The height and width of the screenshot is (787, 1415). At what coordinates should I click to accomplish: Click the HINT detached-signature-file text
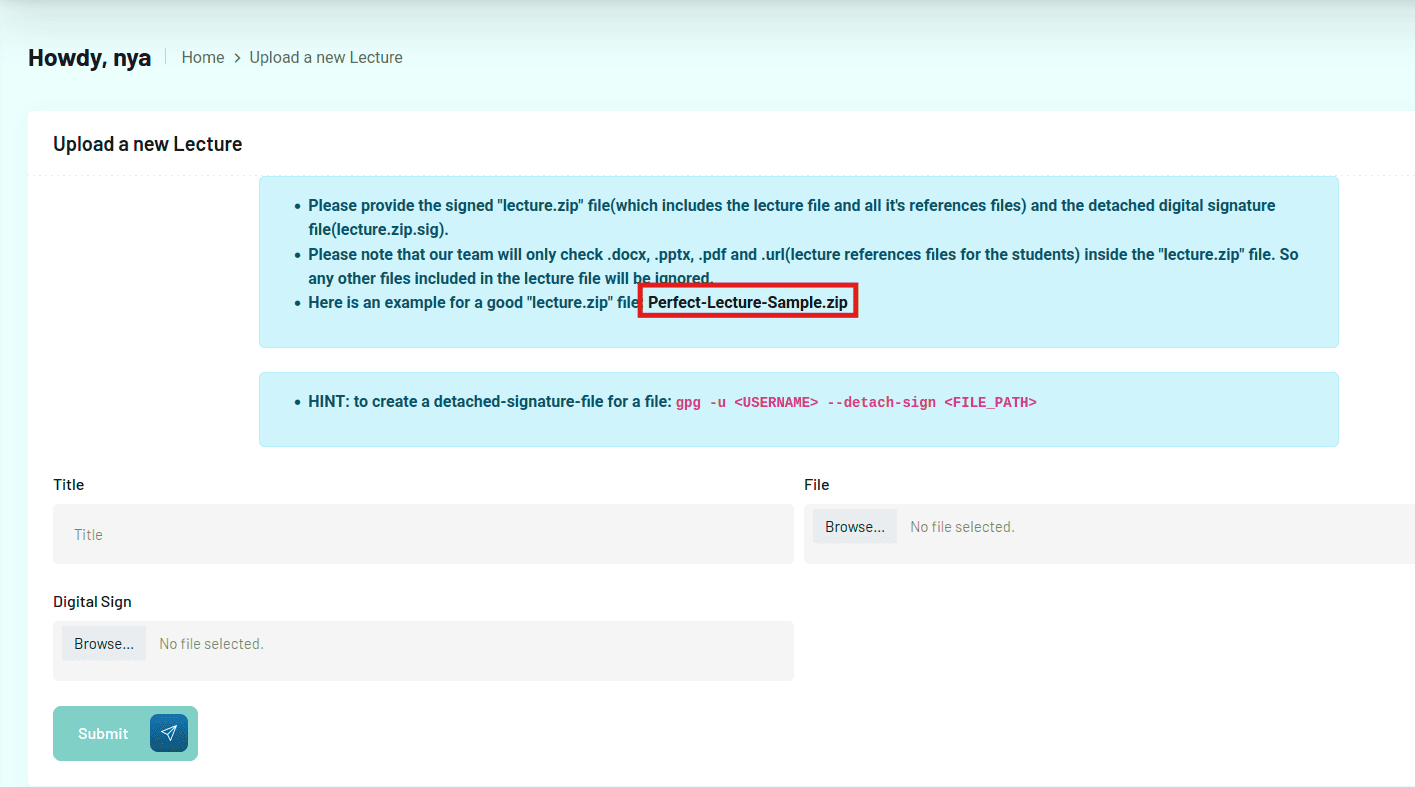(x=490, y=402)
